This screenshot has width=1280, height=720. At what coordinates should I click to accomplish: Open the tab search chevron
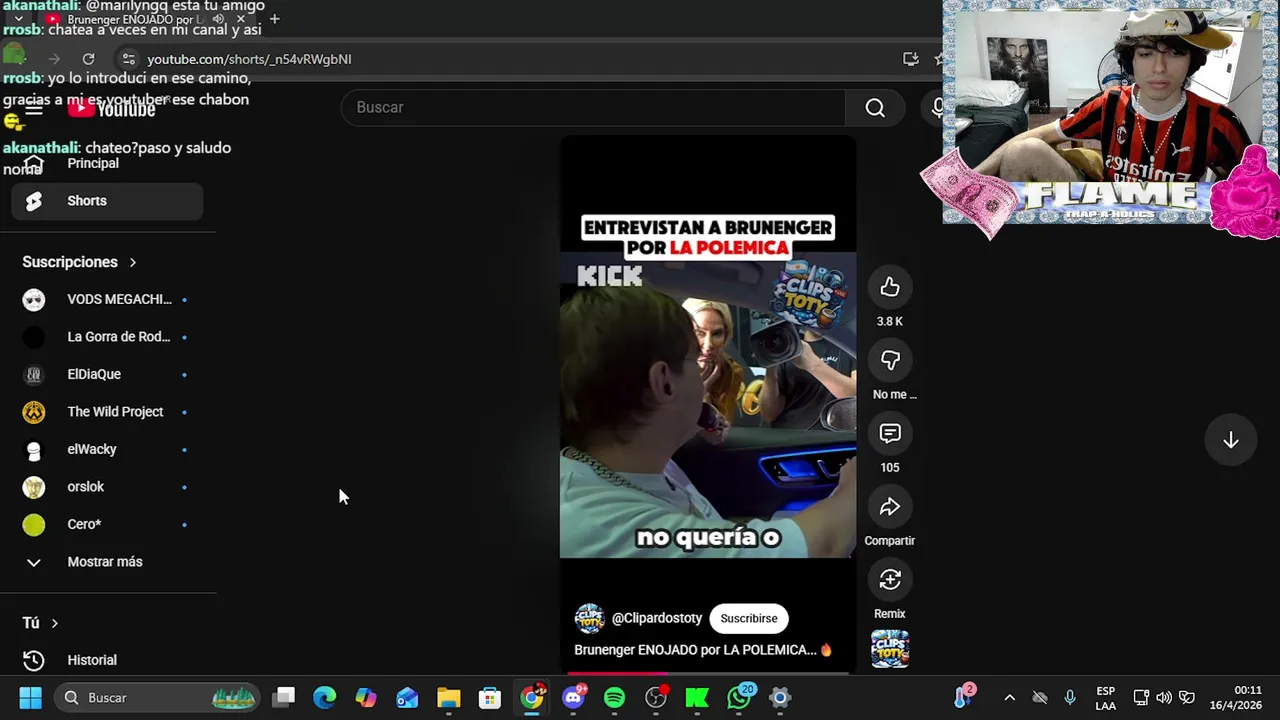click(18, 19)
